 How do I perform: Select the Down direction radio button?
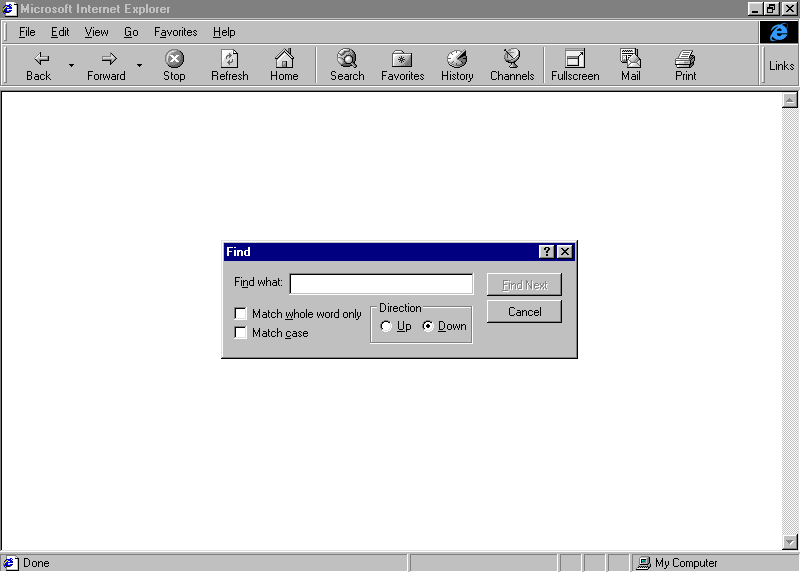tap(428, 326)
